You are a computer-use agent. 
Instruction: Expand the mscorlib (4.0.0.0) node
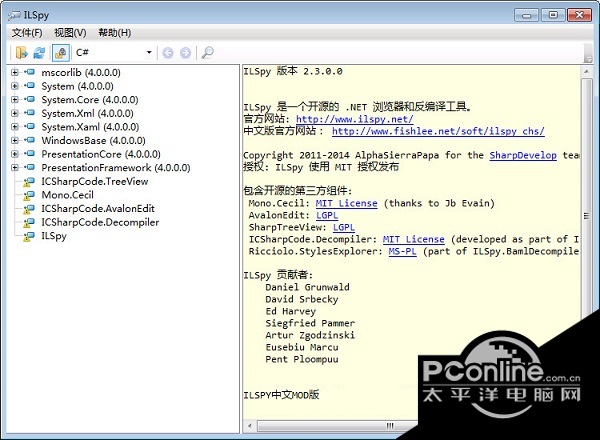click(15, 72)
